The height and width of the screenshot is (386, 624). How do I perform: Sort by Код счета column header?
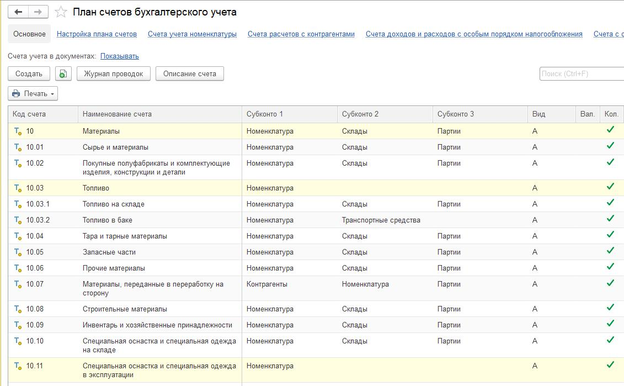[x=43, y=114]
